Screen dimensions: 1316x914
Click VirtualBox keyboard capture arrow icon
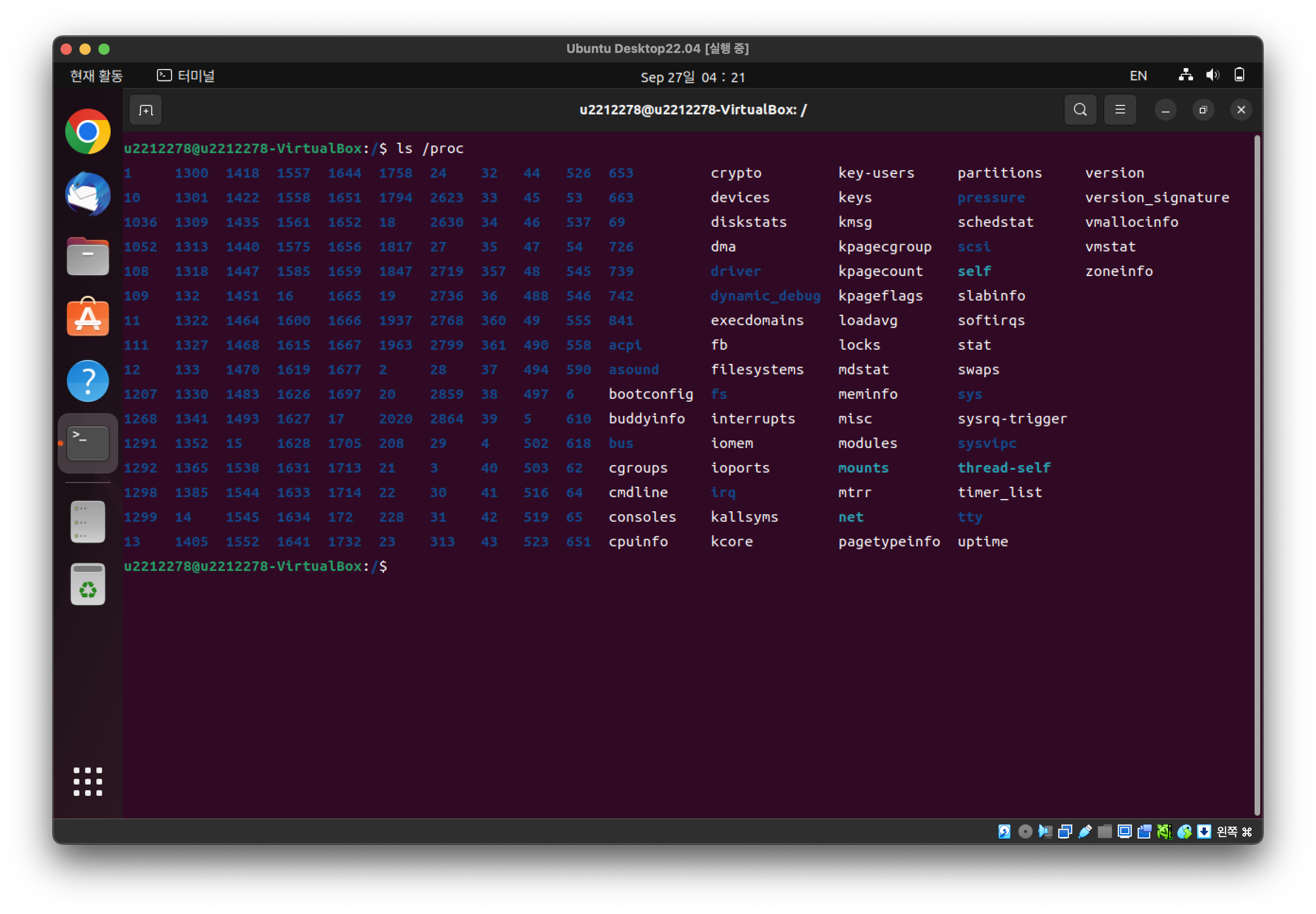1204,832
